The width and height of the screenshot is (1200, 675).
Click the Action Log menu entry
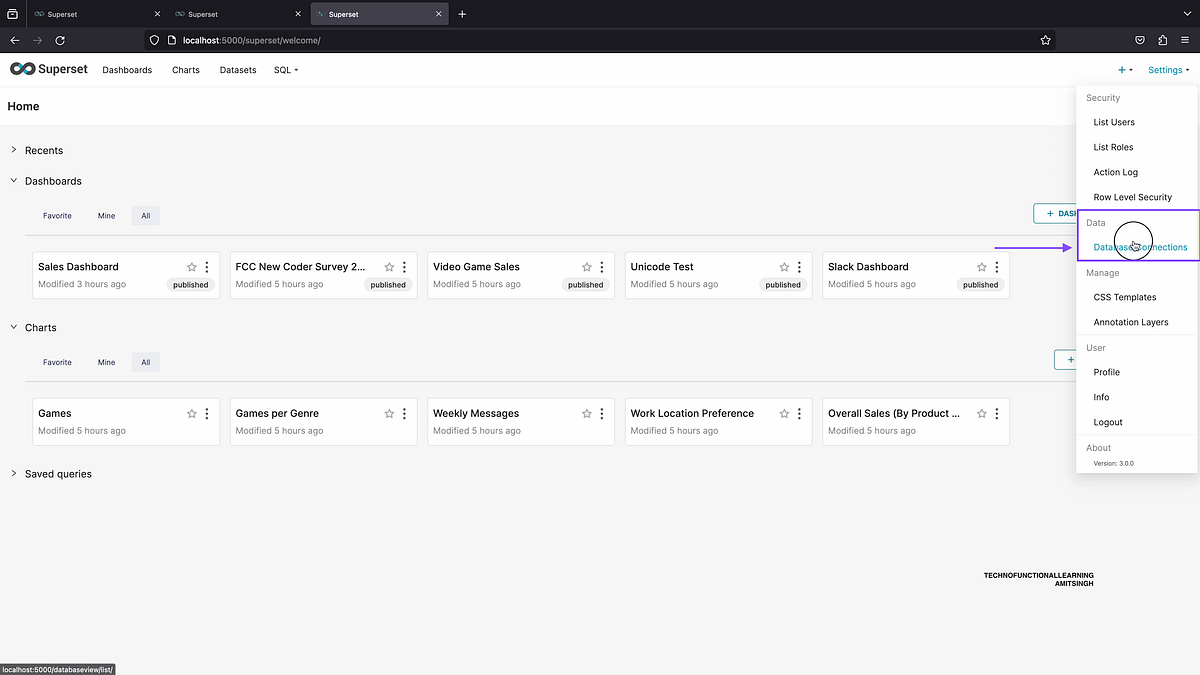coord(1115,172)
